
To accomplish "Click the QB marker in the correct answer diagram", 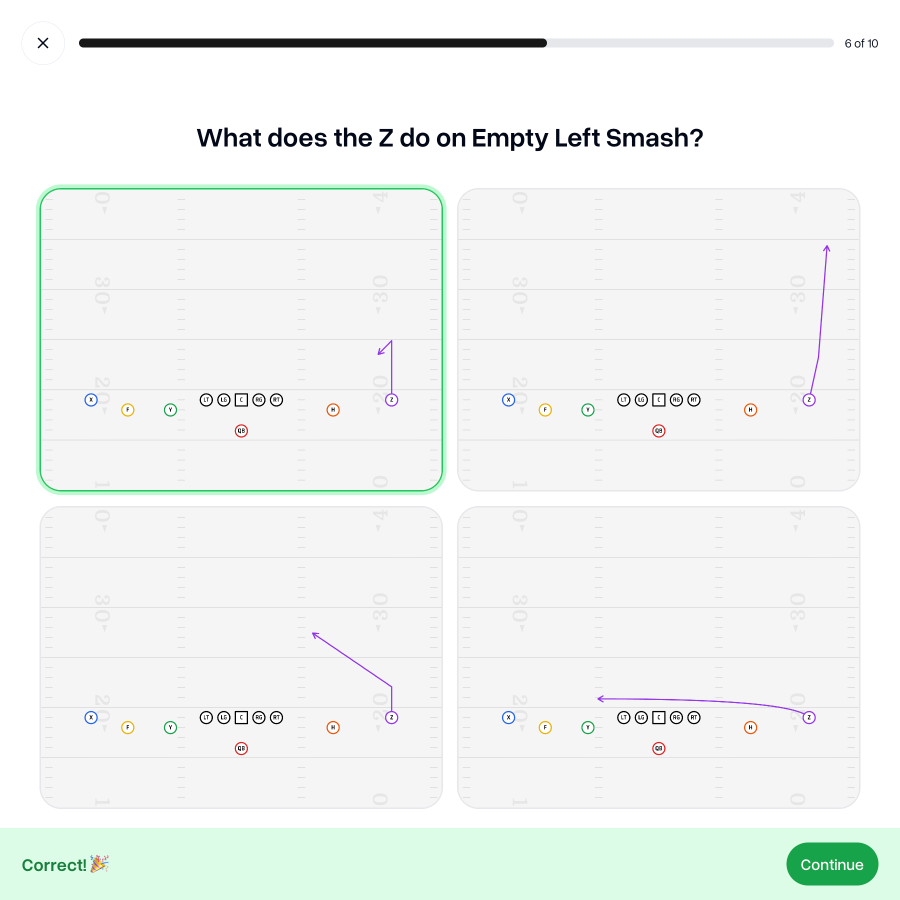I will [x=241, y=430].
